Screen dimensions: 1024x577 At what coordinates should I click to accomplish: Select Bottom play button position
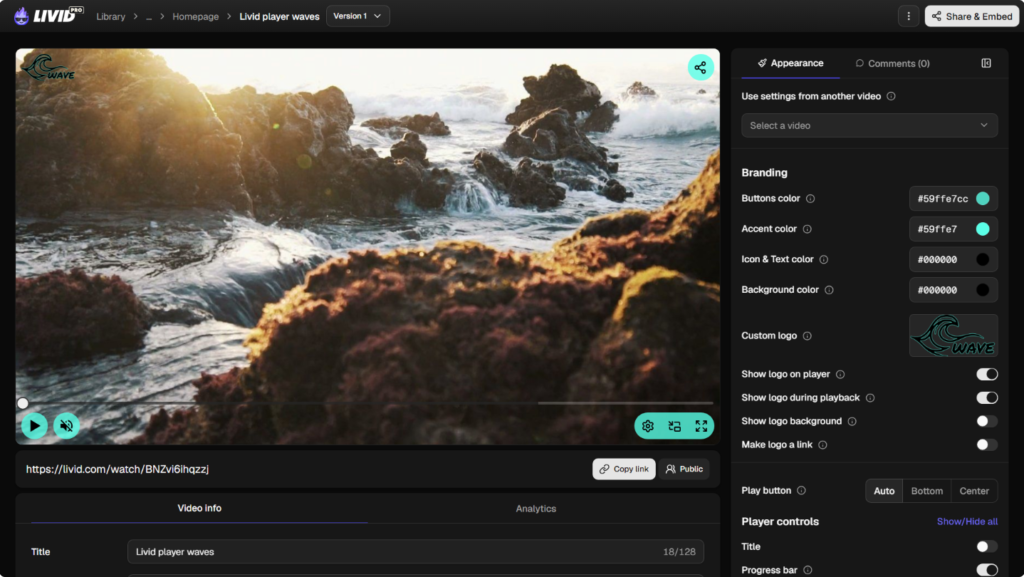(x=927, y=491)
